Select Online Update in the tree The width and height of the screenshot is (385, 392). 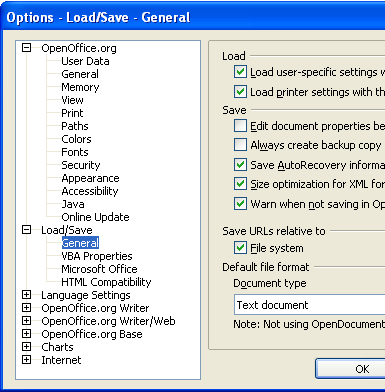[x=95, y=217]
